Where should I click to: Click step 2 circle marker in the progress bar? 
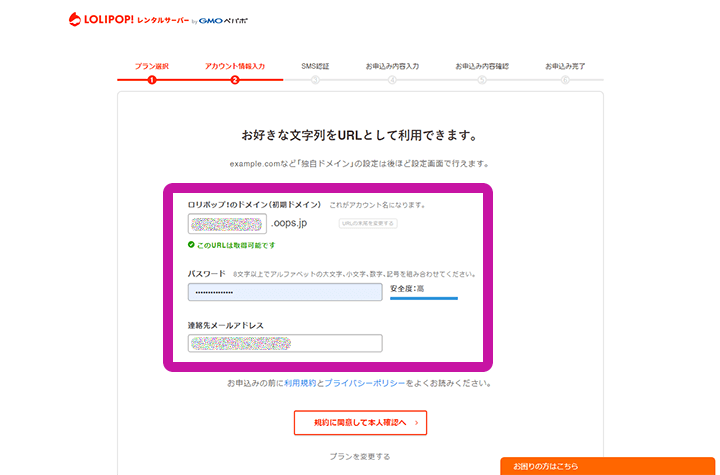coord(235,80)
